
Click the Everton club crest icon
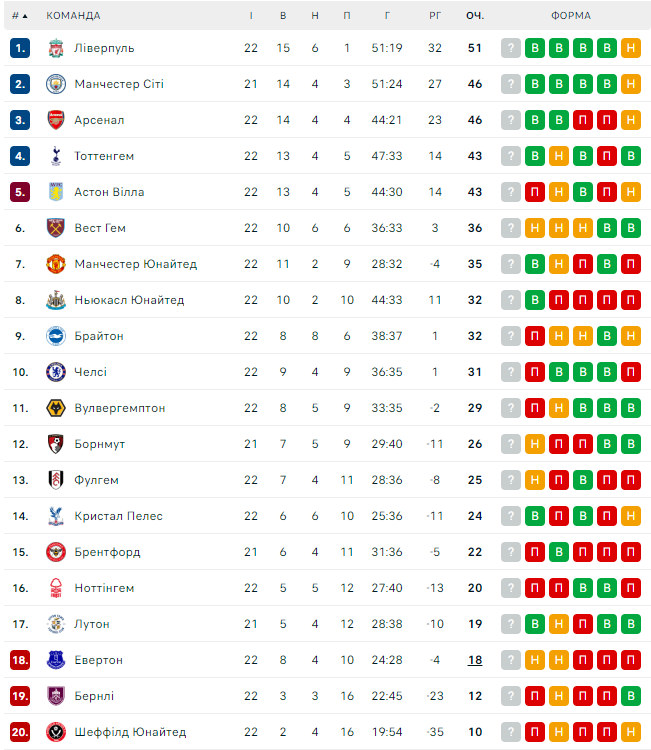click(x=55, y=660)
